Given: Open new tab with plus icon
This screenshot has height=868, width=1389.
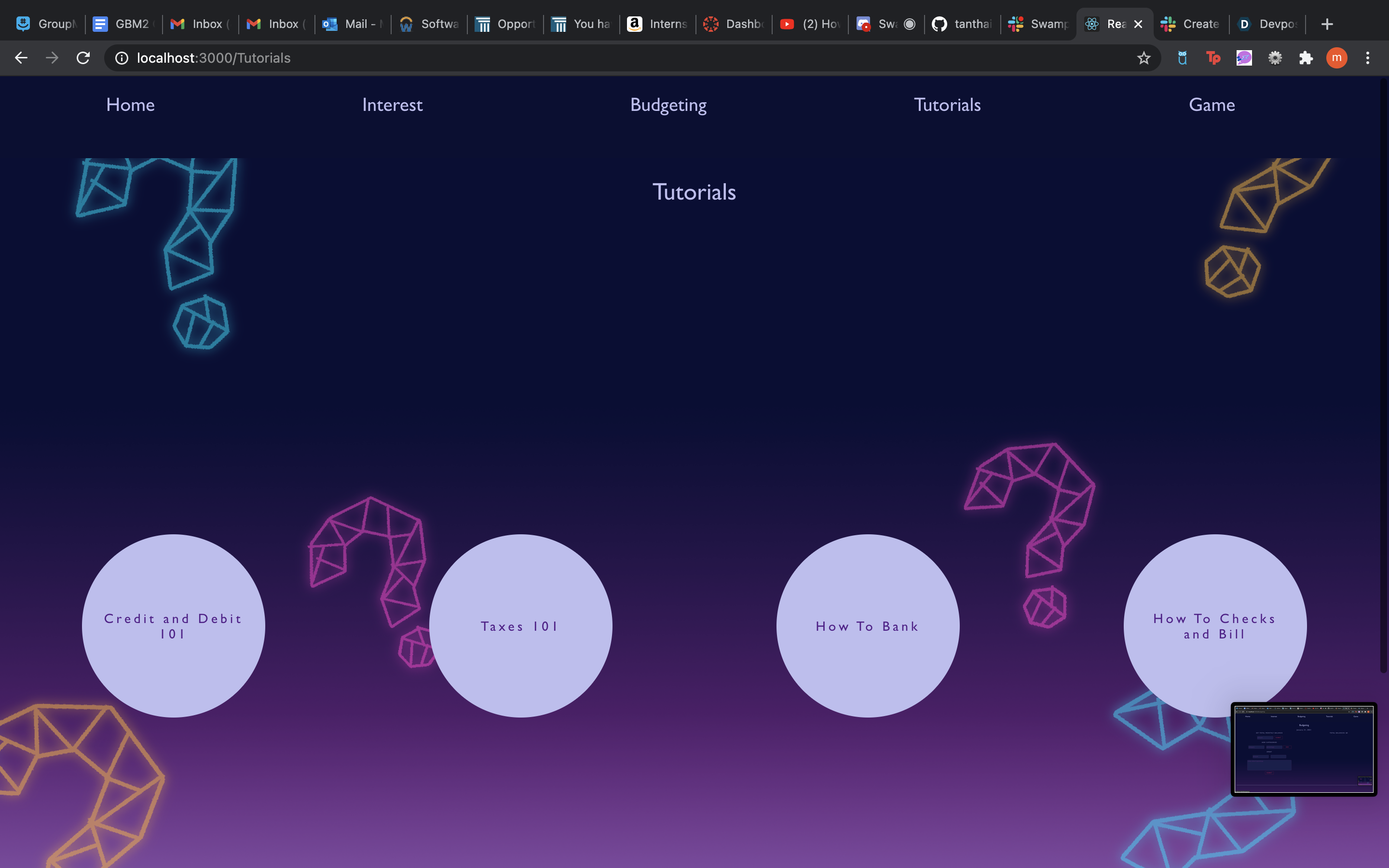Looking at the screenshot, I should click(1326, 24).
